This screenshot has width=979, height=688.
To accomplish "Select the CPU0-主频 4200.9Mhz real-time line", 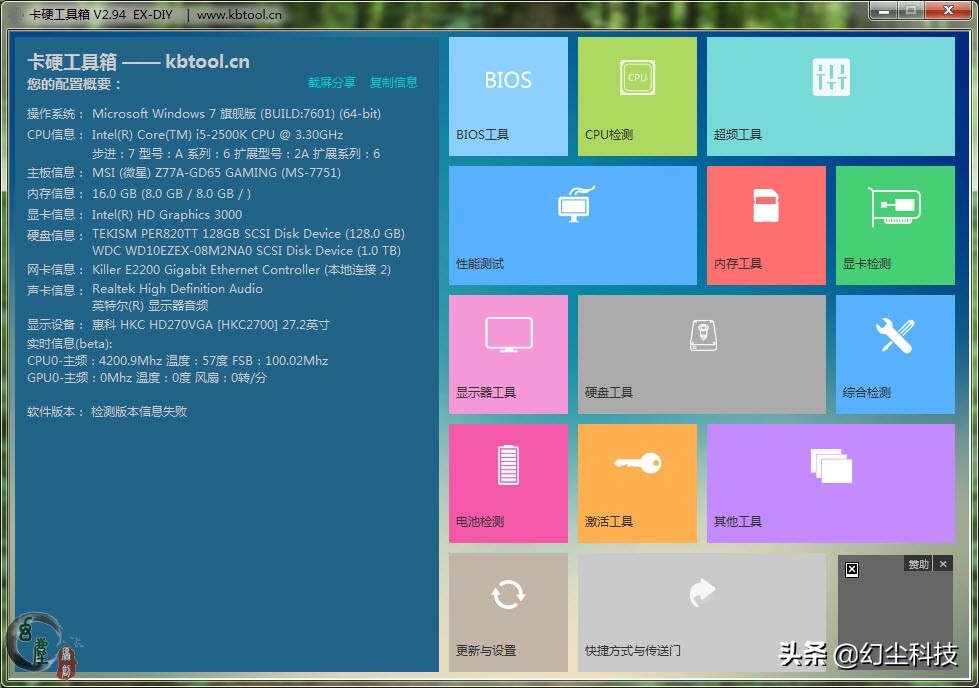I will pyautogui.click(x=177, y=361).
